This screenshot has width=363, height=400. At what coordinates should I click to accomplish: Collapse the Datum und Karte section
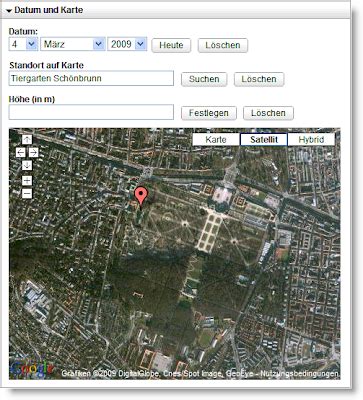(x=9, y=11)
